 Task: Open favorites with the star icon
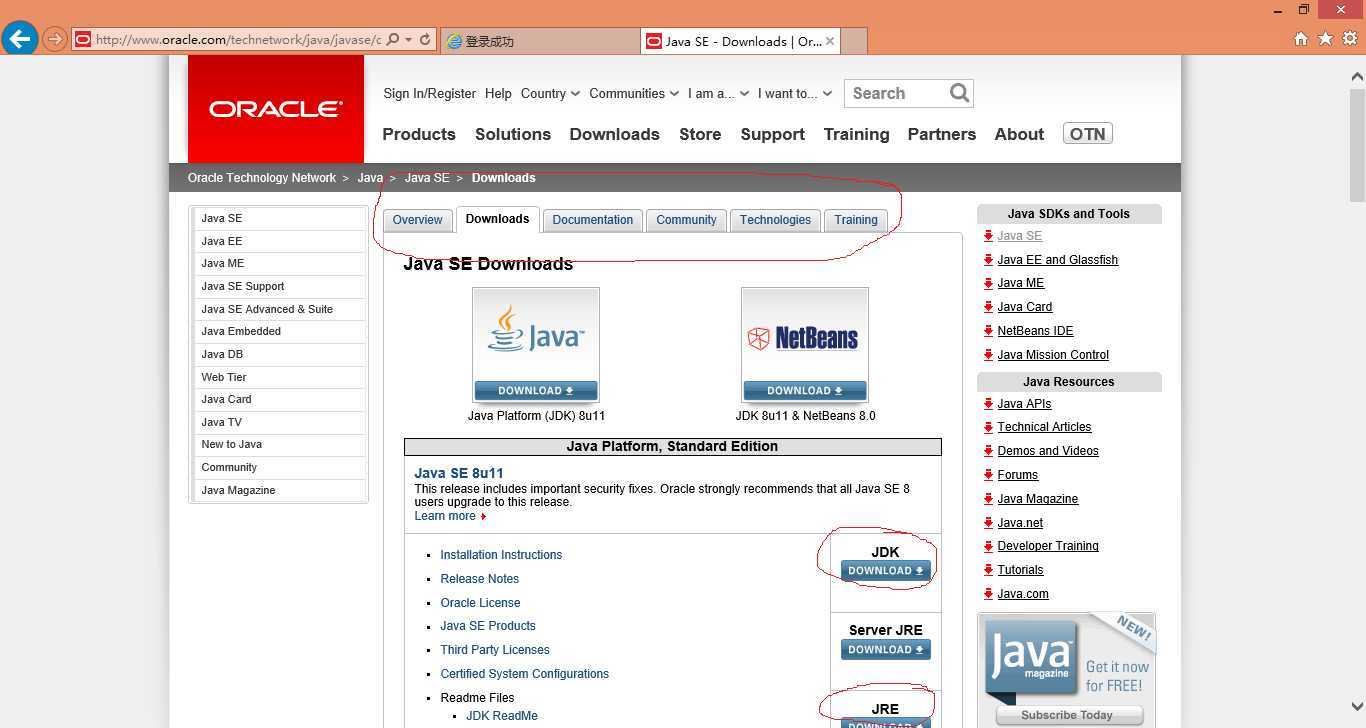[x=1325, y=39]
